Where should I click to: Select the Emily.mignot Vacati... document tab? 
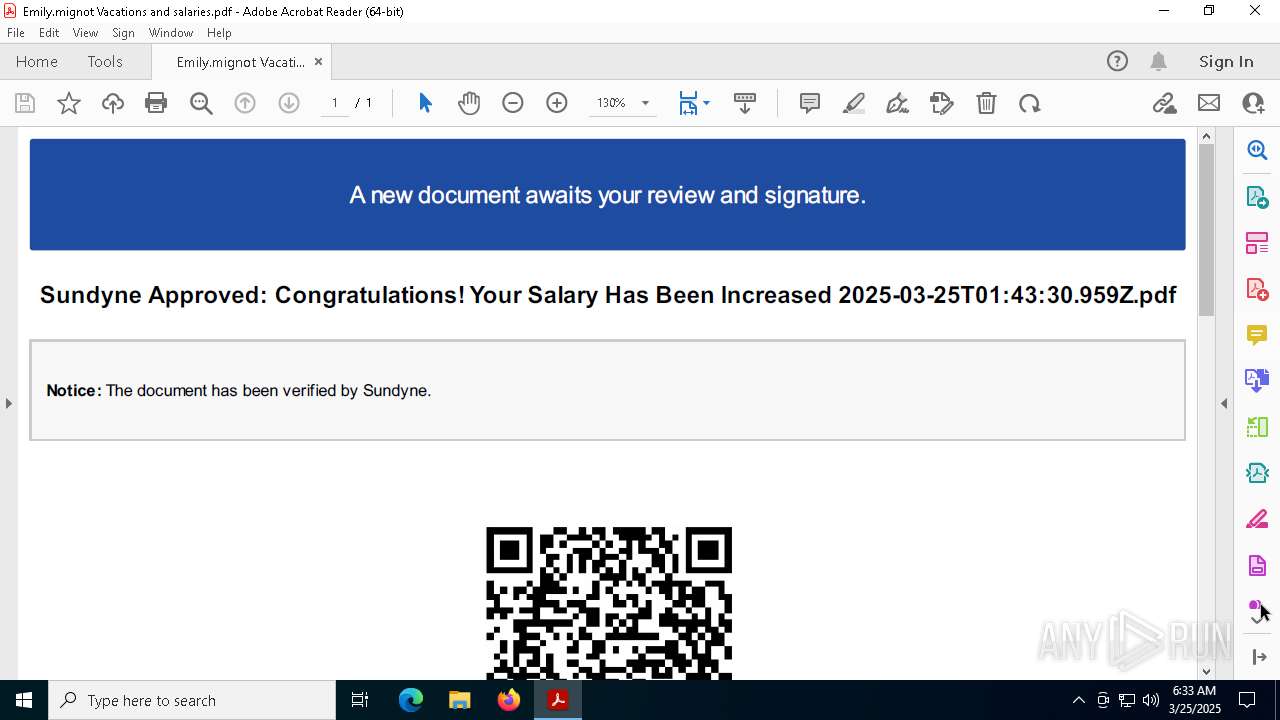click(x=240, y=62)
